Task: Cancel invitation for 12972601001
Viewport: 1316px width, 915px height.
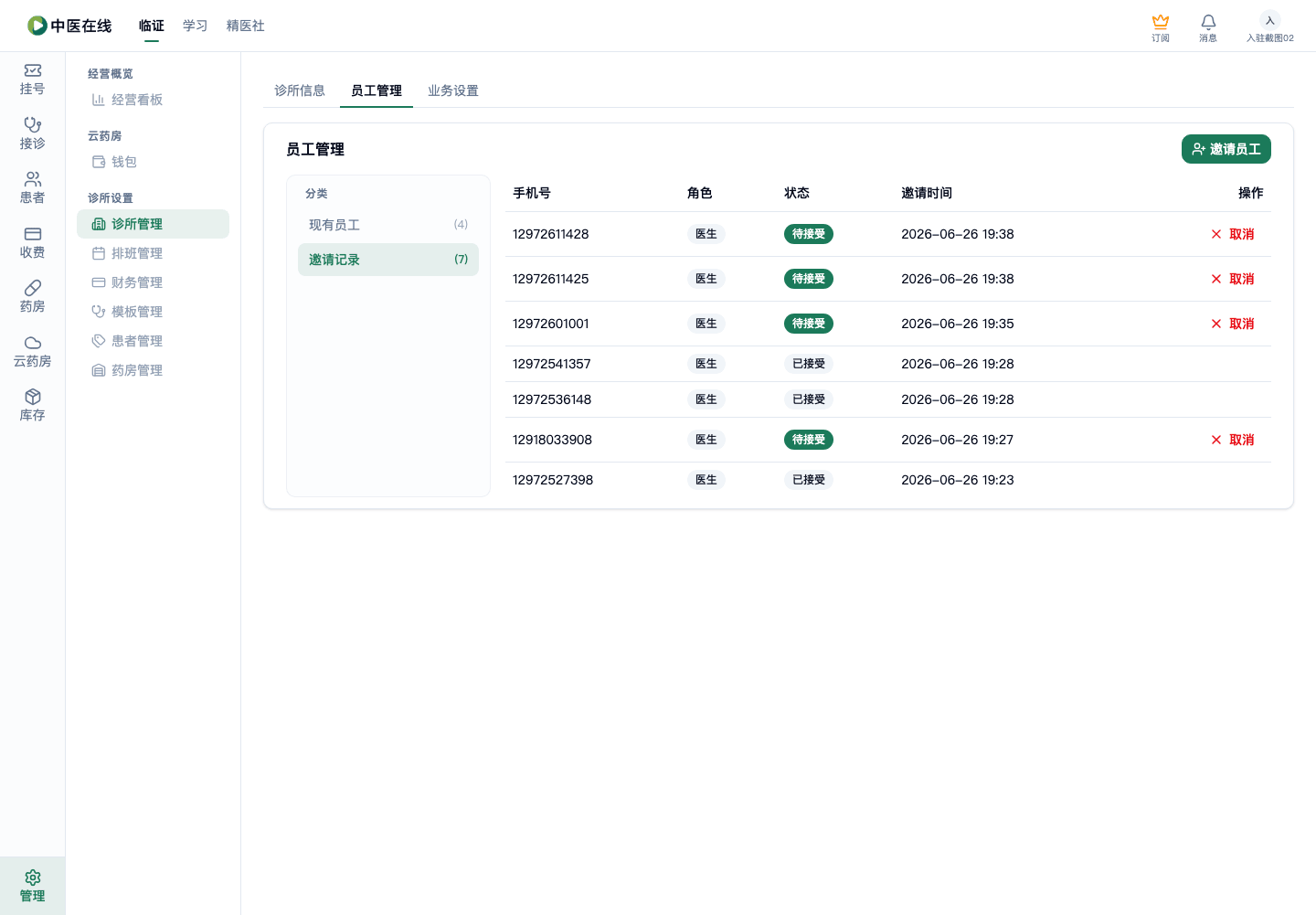Action: [x=1233, y=324]
